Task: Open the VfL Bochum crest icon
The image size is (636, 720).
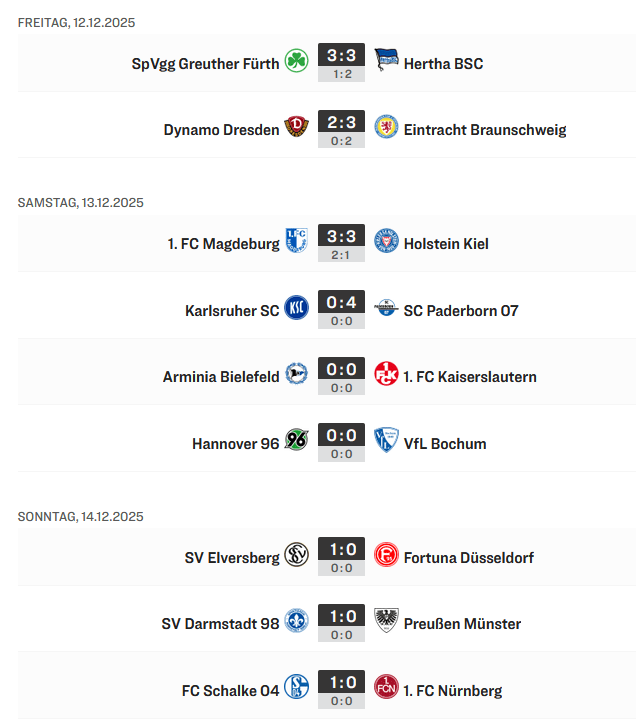Action: [x=386, y=443]
